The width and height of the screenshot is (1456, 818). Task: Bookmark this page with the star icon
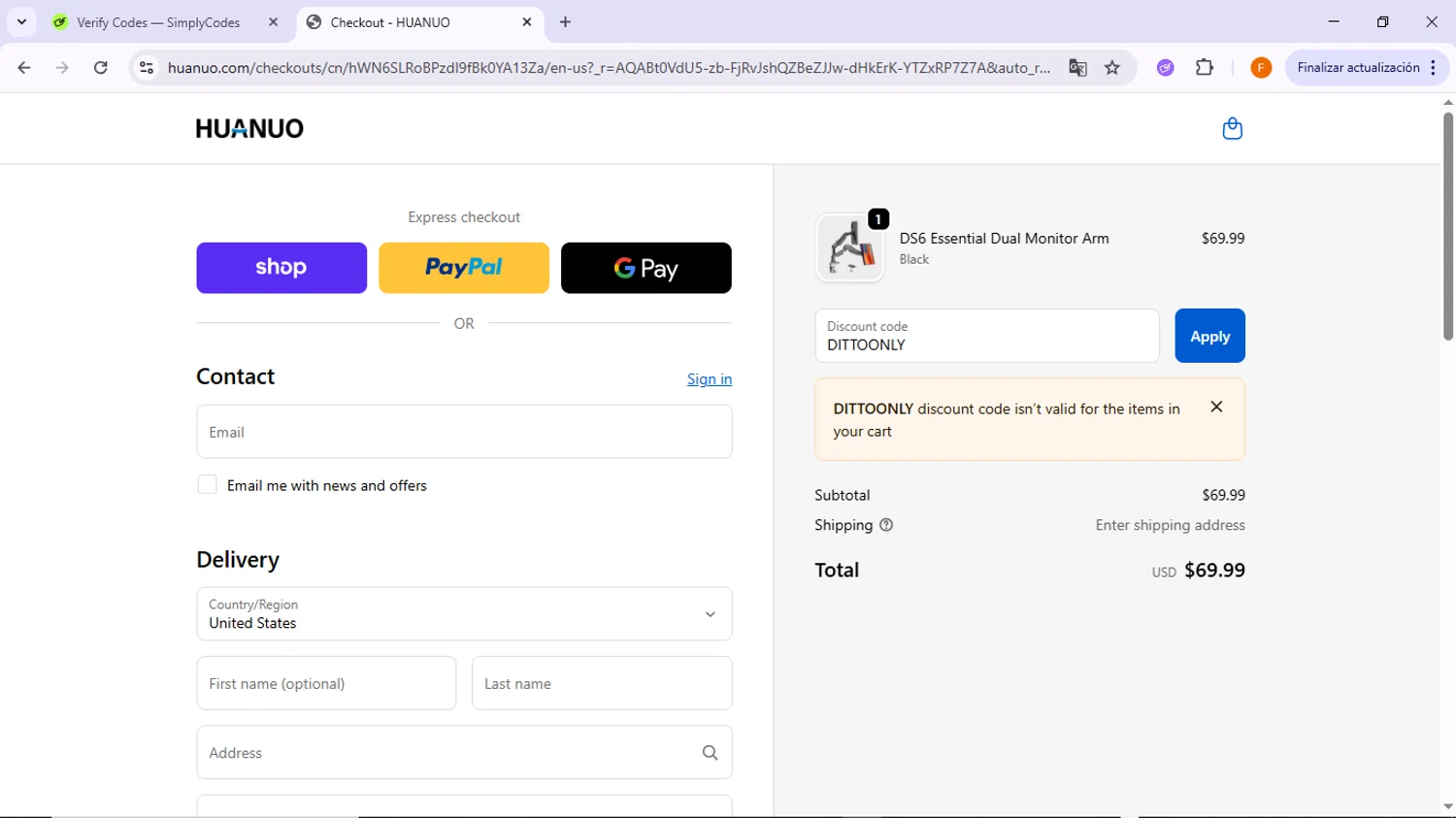(x=1112, y=68)
